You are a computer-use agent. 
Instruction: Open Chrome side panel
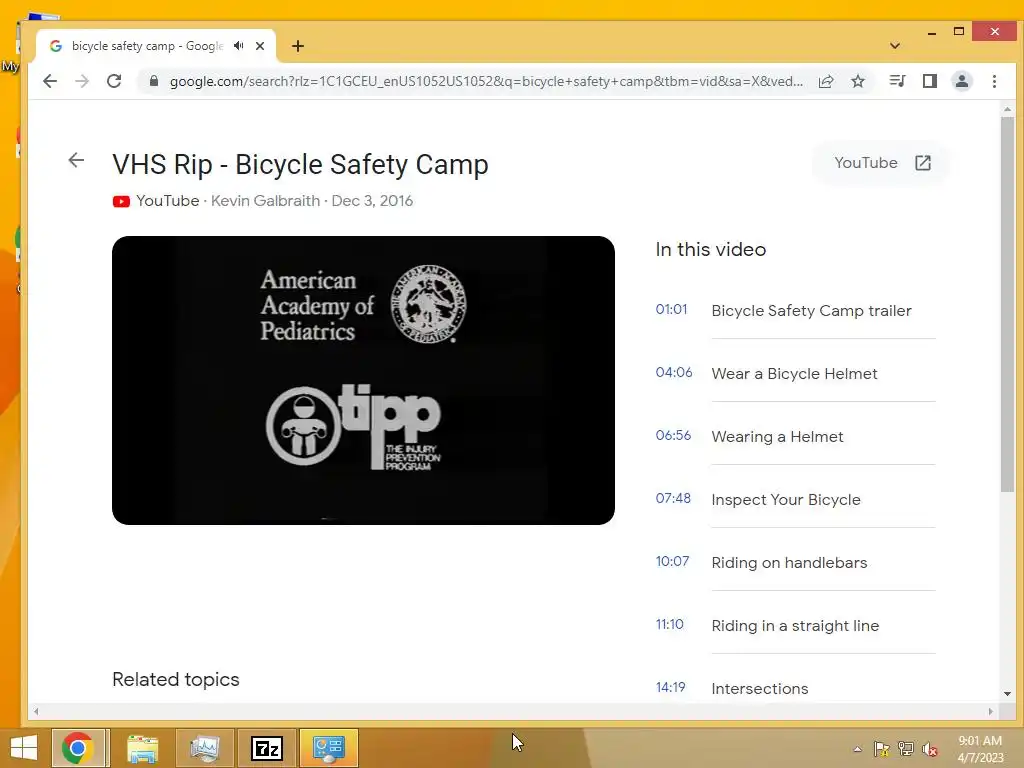(x=930, y=81)
